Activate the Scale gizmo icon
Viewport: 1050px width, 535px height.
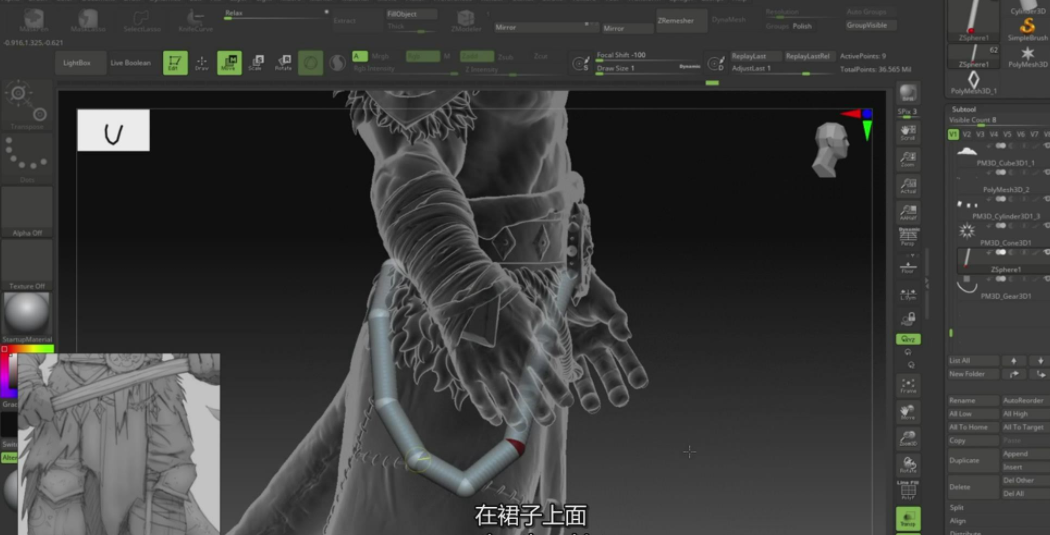pyautogui.click(x=256, y=63)
